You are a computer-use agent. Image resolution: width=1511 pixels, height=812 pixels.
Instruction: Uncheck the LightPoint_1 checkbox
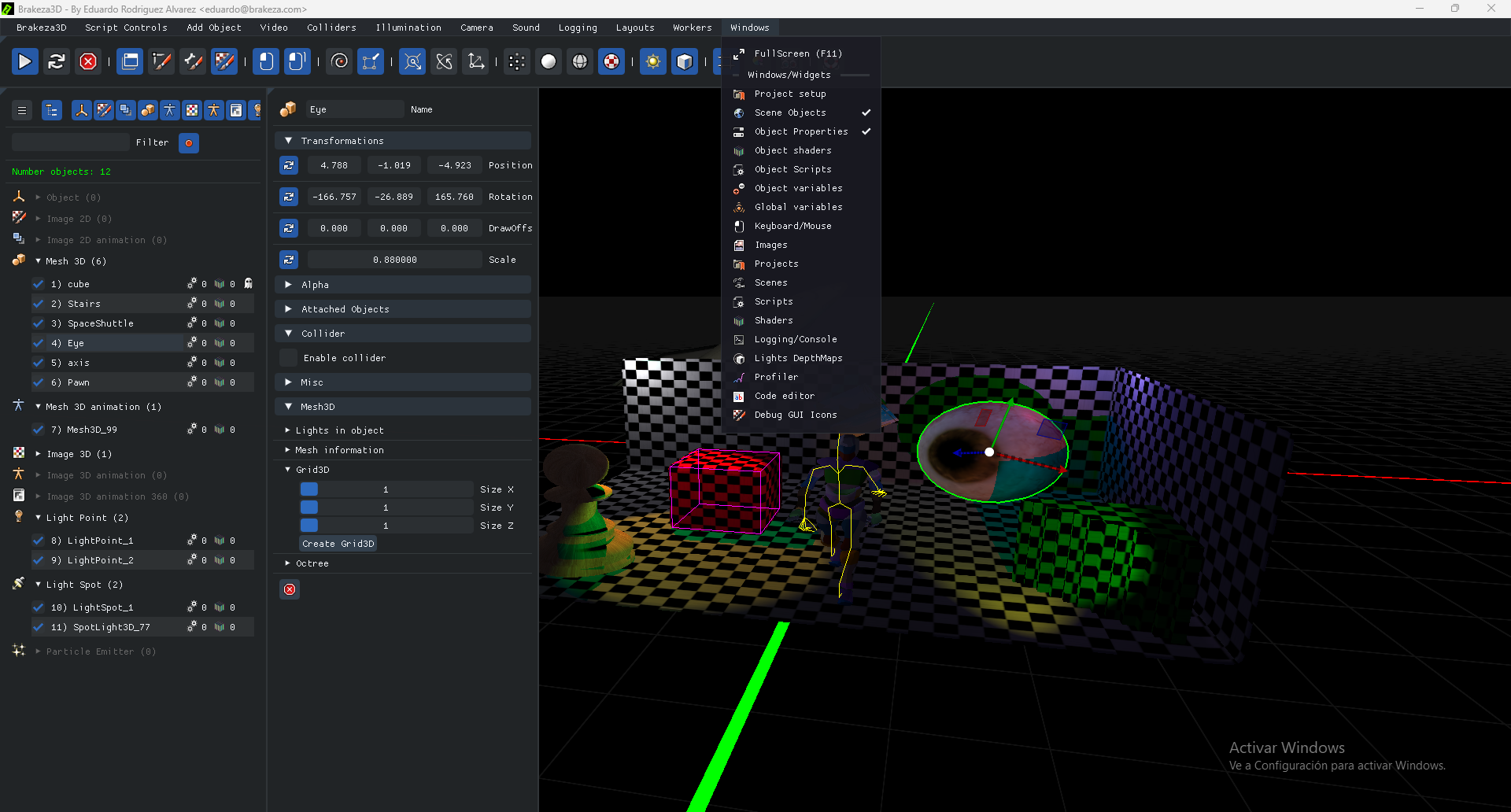pyautogui.click(x=38, y=541)
